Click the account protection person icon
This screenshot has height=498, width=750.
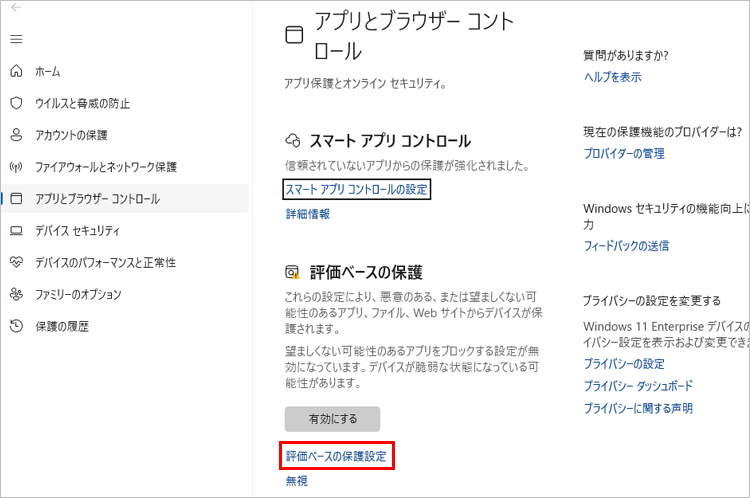(15, 135)
